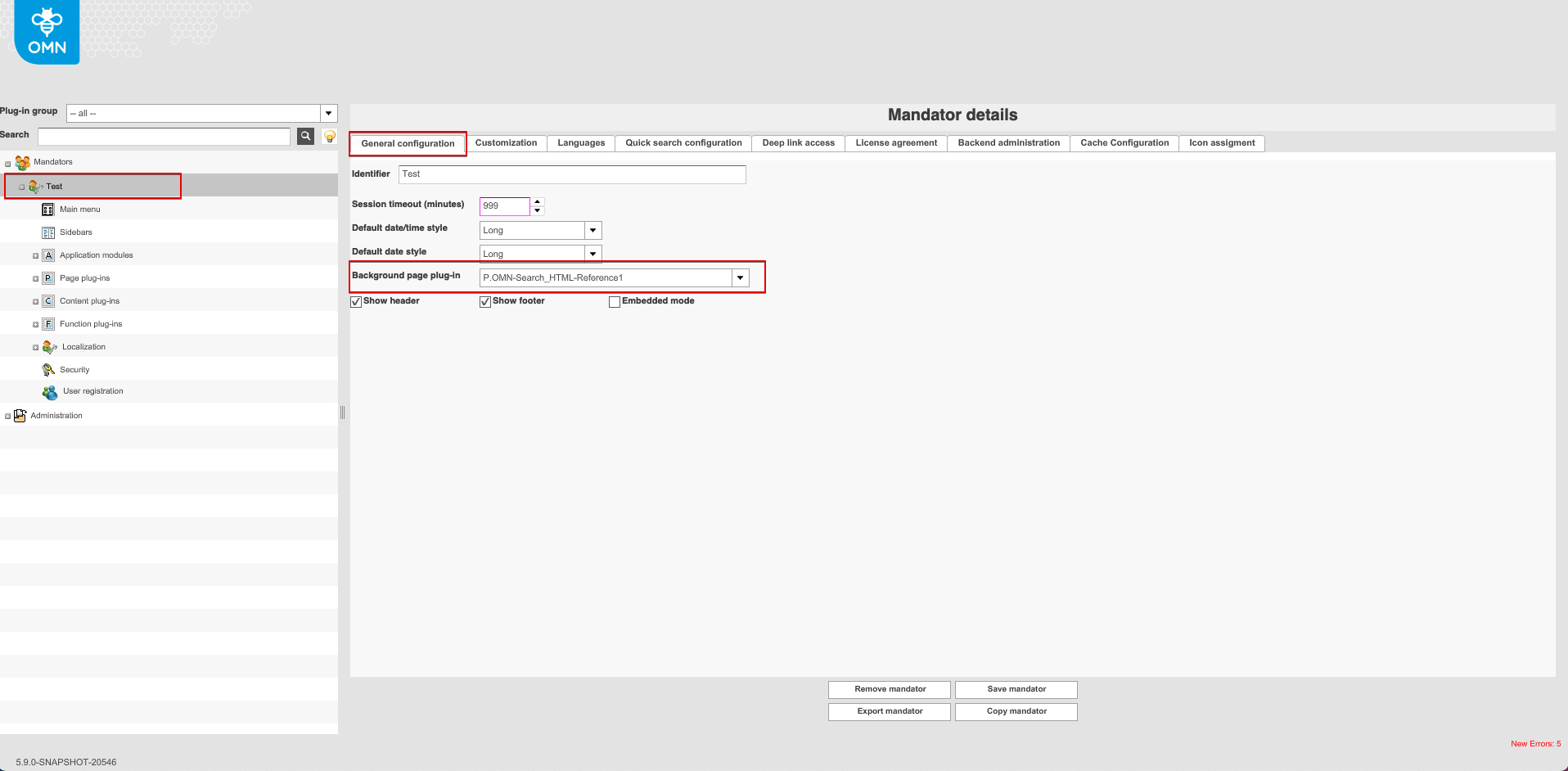
Task: Click the Export mandator button
Action: coord(890,712)
